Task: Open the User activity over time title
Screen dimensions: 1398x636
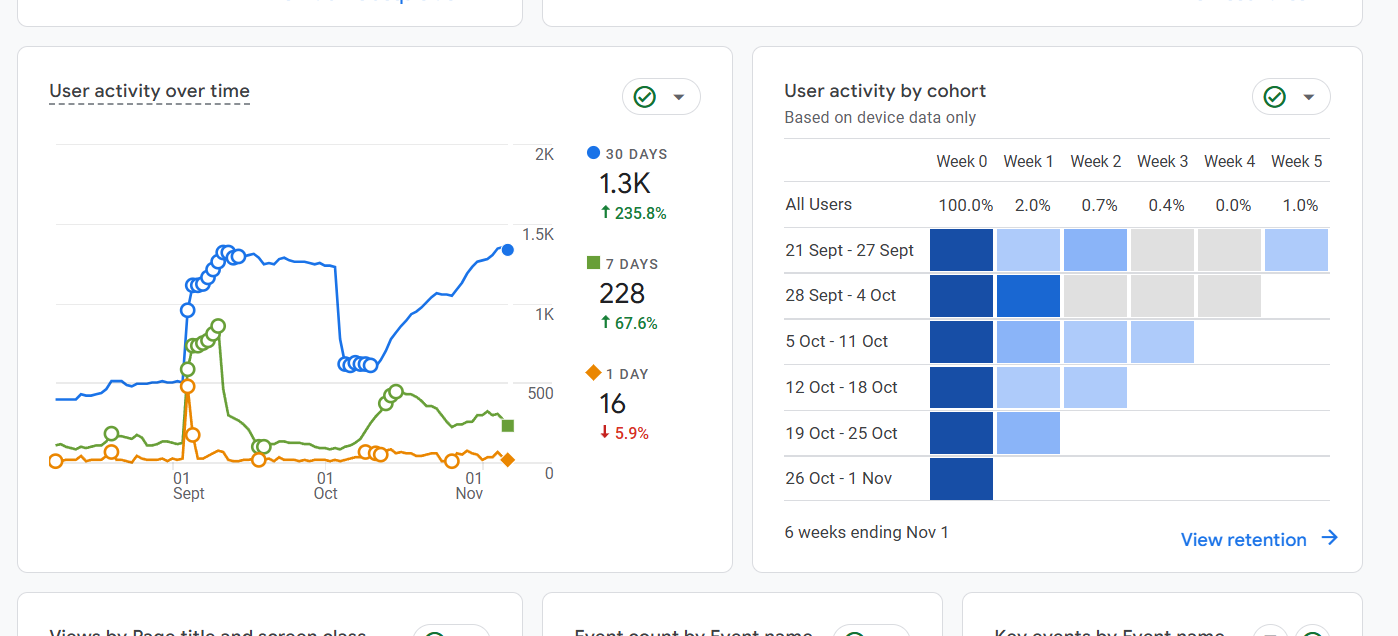Action: pyautogui.click(x=149, y=91)
